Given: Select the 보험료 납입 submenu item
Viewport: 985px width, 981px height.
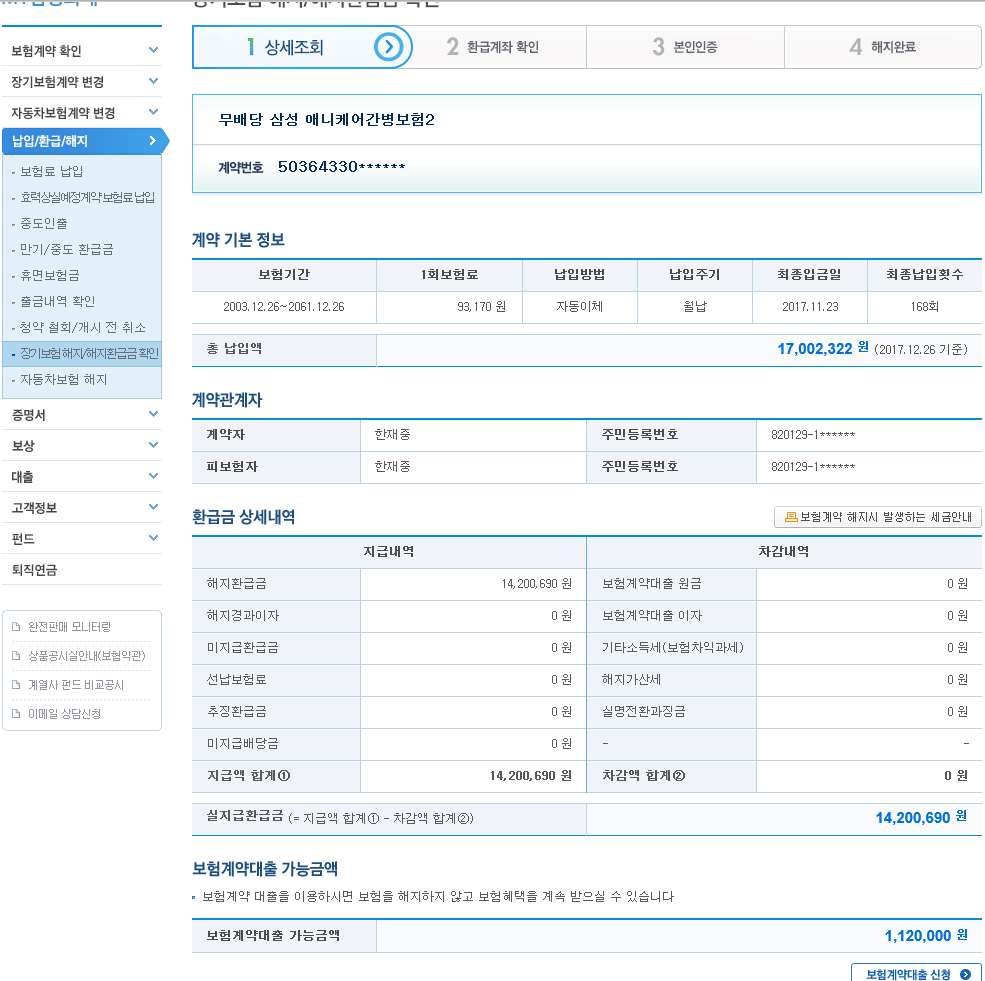Looking at the screenshot, I should 51,172.
